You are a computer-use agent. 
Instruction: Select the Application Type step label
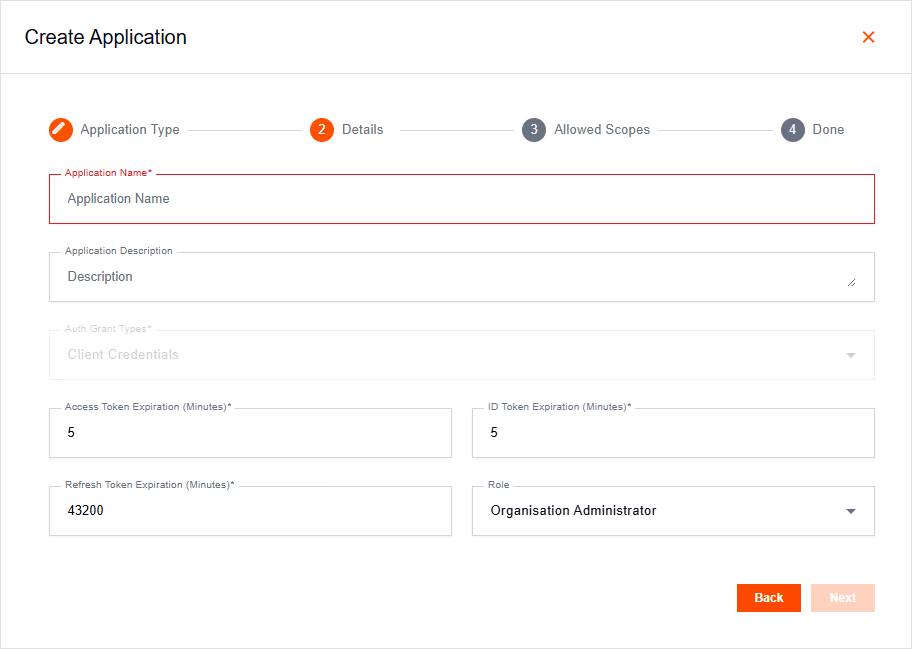(x=130, y=130)
